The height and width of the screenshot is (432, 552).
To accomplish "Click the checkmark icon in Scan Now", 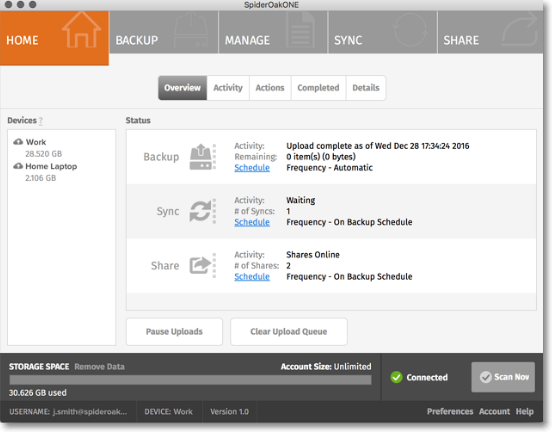I will pos(485,377).
